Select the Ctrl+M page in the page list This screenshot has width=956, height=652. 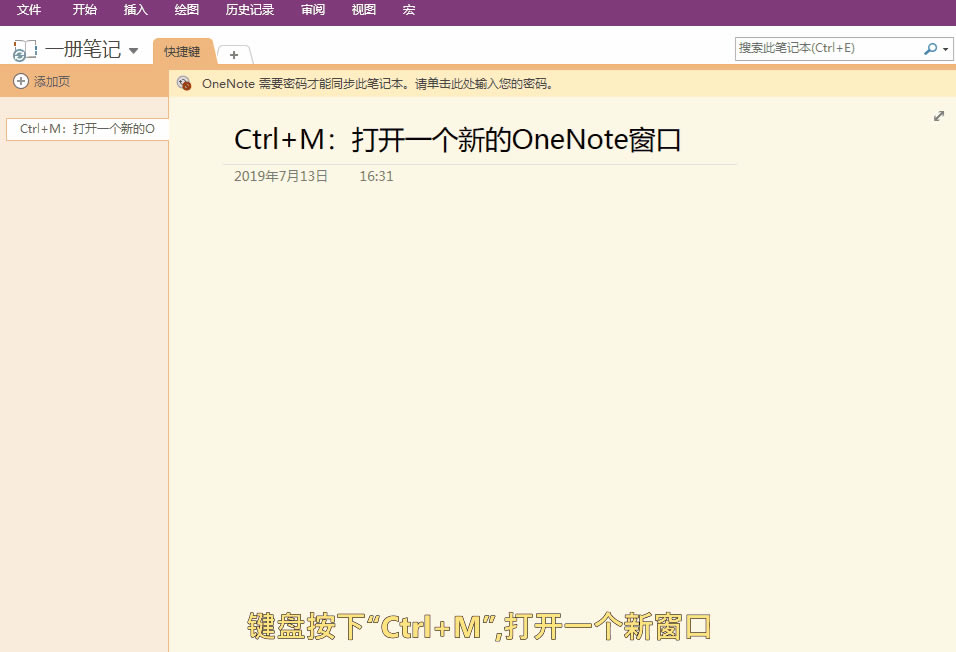[x=87, y=128]
